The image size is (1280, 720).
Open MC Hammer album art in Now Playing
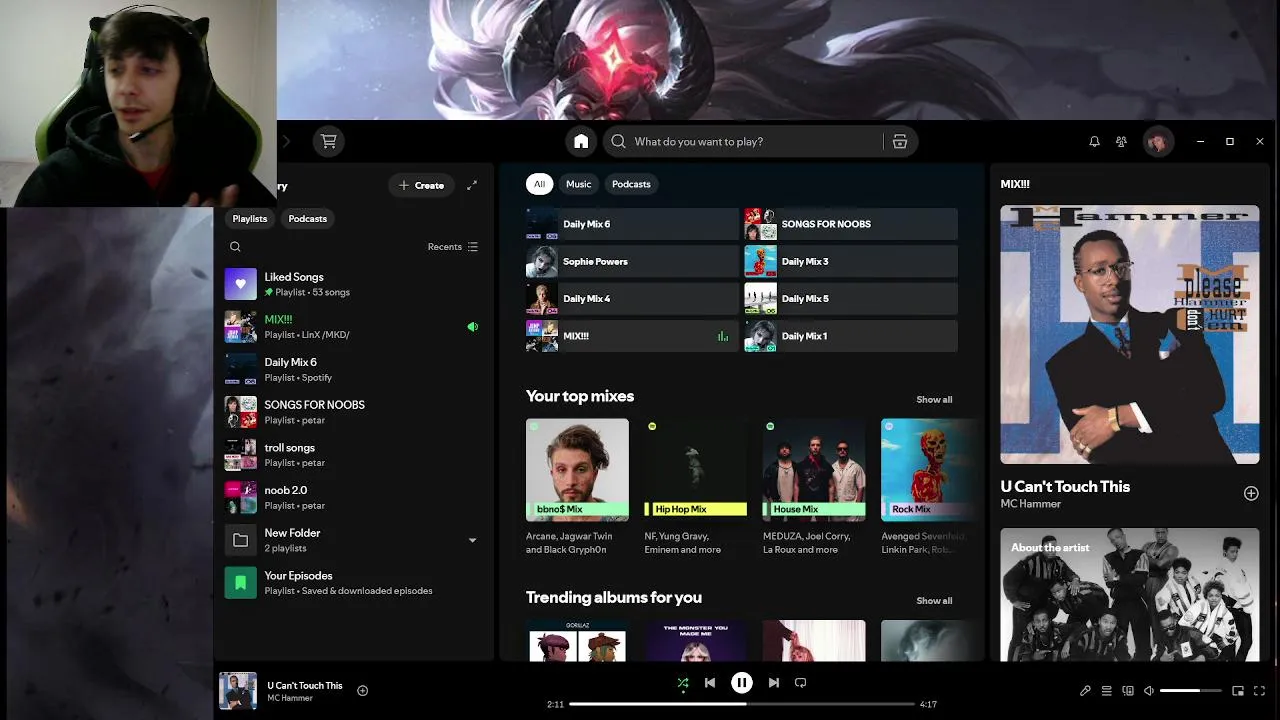pos(1130,335)
